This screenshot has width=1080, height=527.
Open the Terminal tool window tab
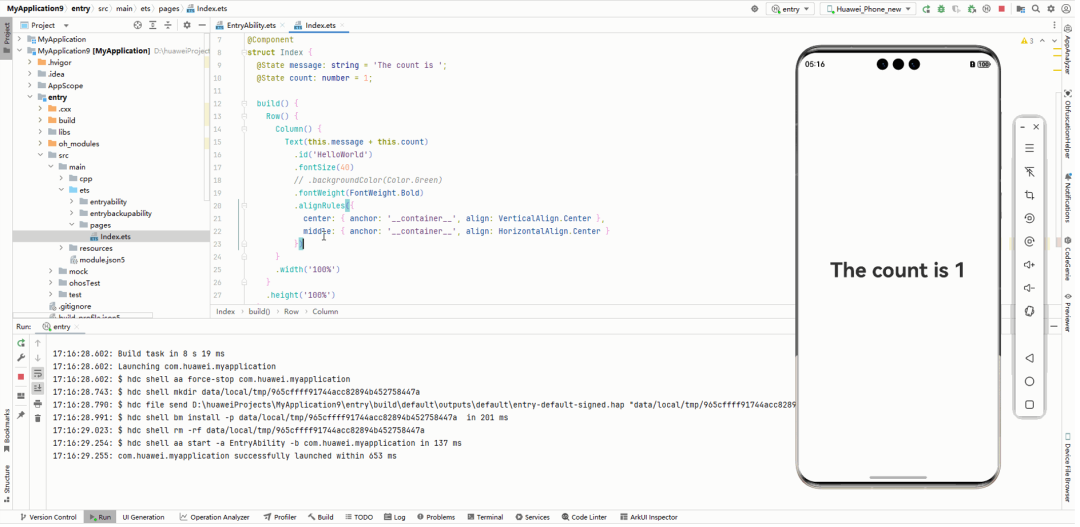pos(484,517)
